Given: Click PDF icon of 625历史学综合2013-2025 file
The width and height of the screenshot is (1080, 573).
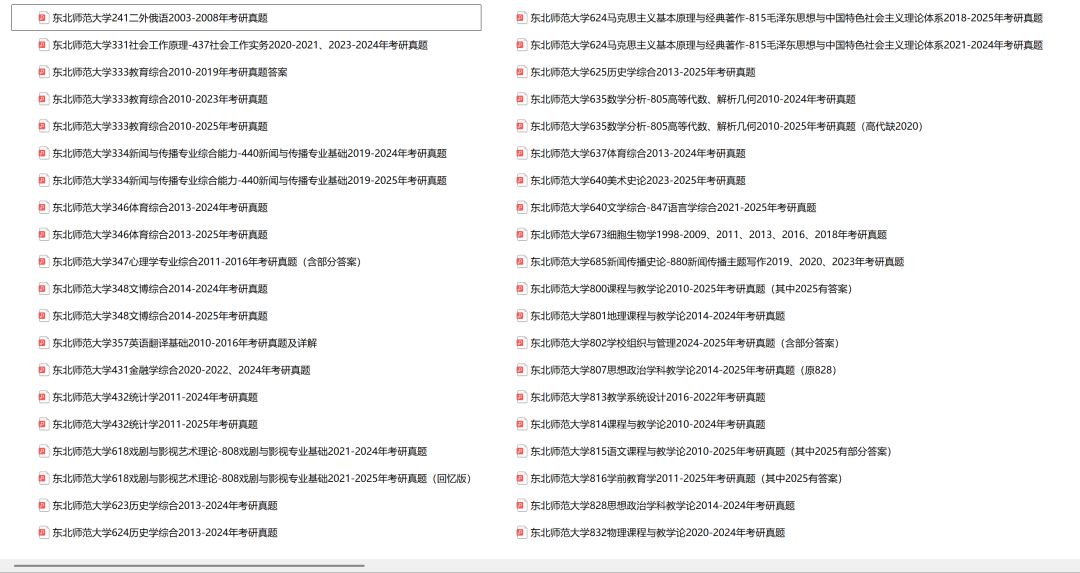Looking at the screenshot, I should click(x=521, y=72).
